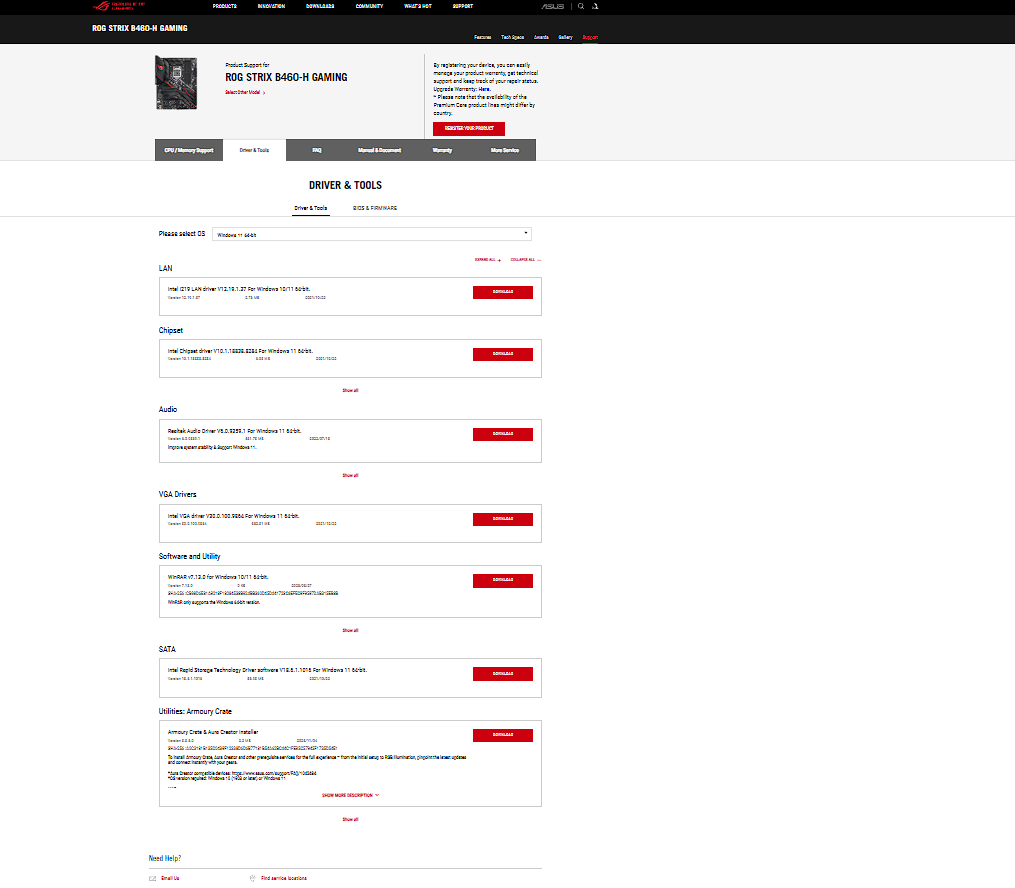Download the Intel Chipset driver
1015x888 pixels.
point(503,354)
